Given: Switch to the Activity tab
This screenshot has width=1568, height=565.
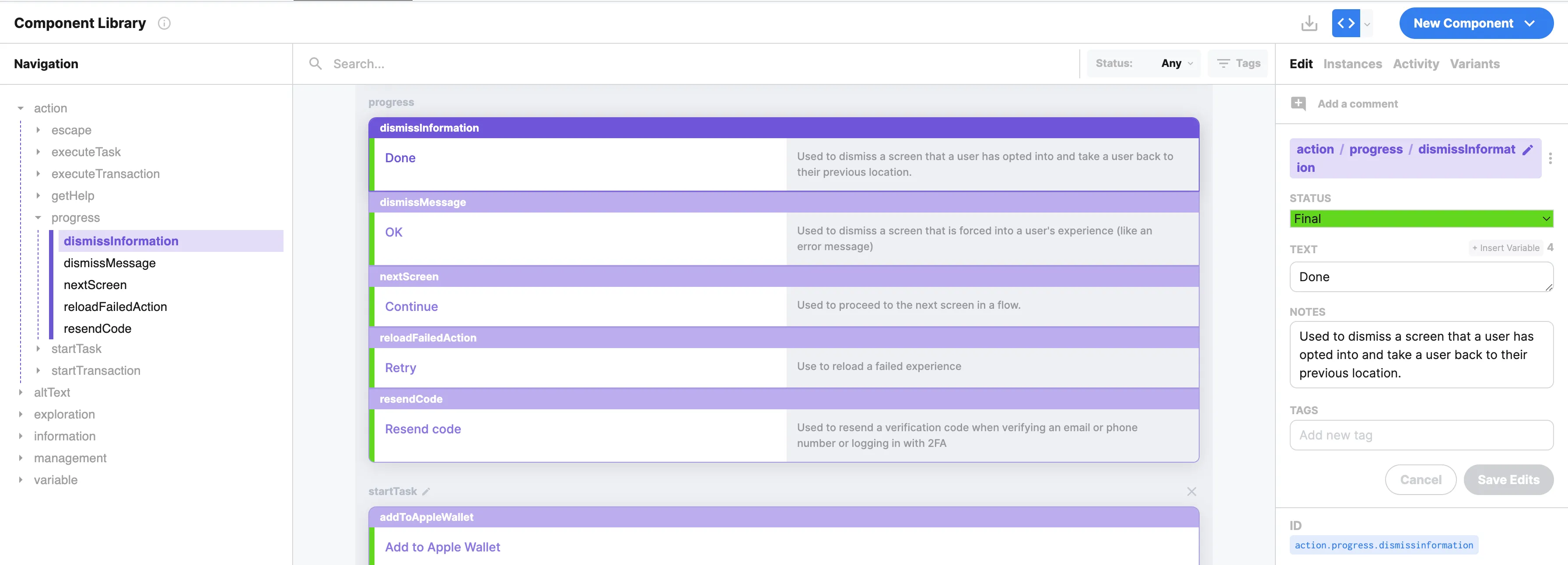Looking at the screenshot, I should [1416, 64].
